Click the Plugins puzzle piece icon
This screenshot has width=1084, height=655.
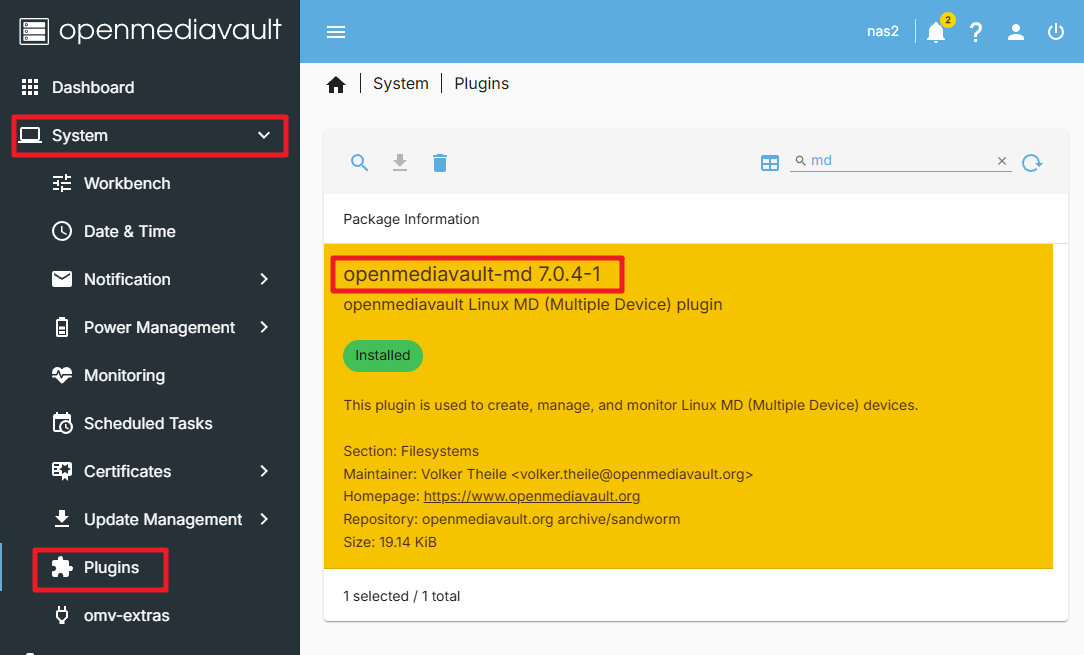(62, 567)
